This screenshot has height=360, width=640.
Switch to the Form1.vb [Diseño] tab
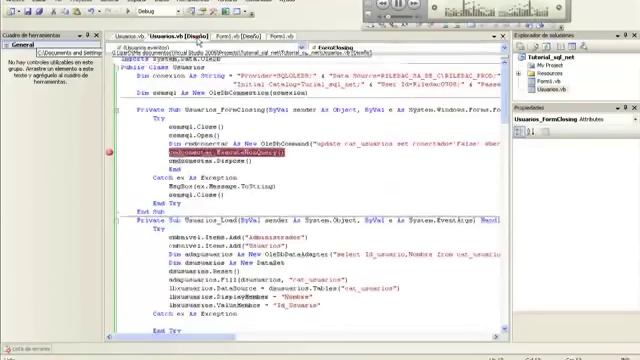(x=238, y=36)
